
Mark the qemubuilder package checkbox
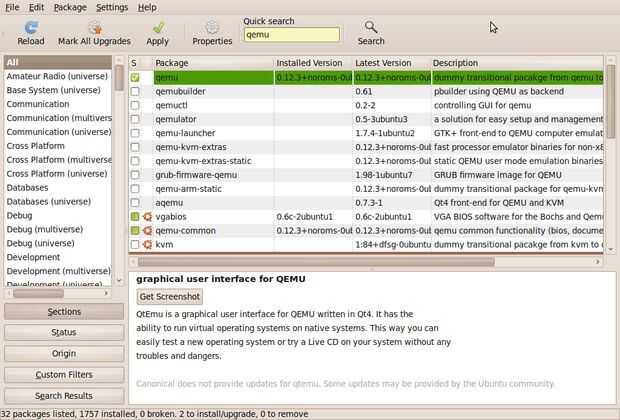click(x=135, y=91)
